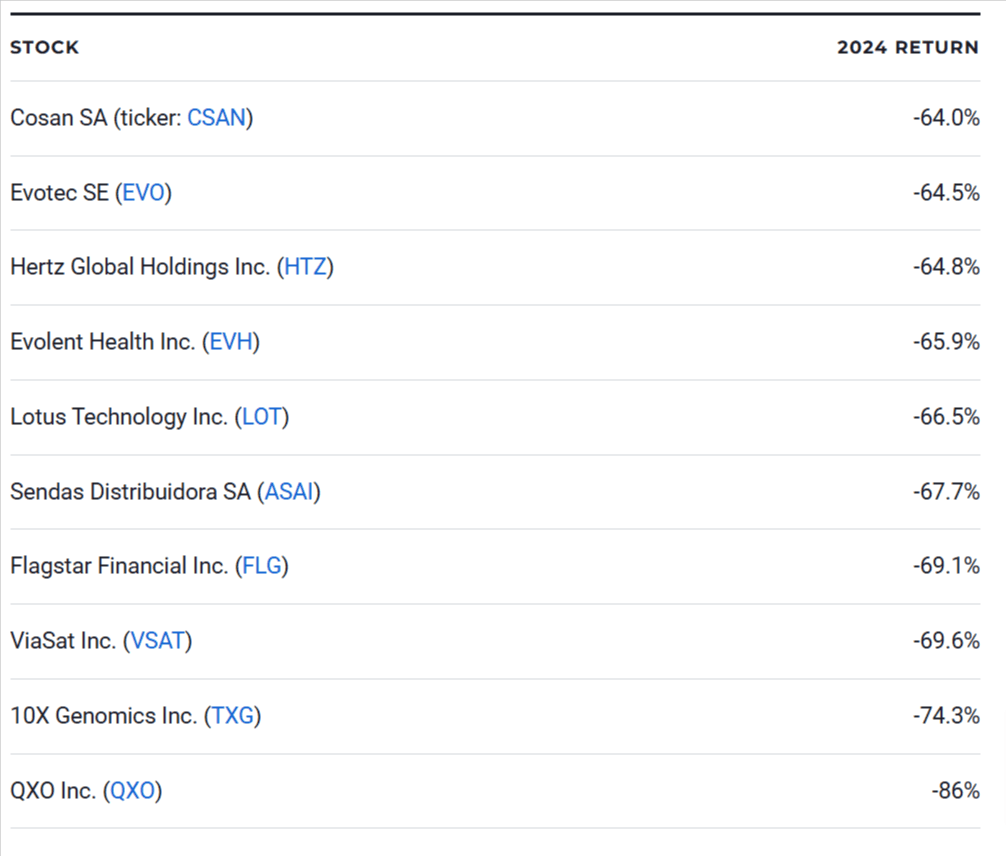
Task: Open the VSAT ticker link
Action: pyautogui.click(x=158, y=641)
